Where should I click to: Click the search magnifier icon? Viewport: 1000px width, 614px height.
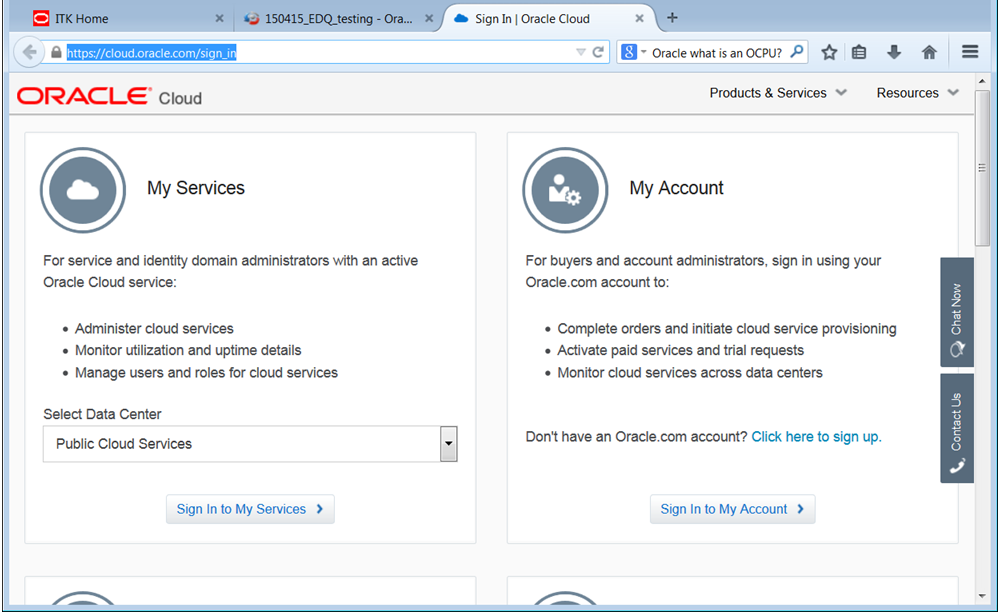[797, 52]
